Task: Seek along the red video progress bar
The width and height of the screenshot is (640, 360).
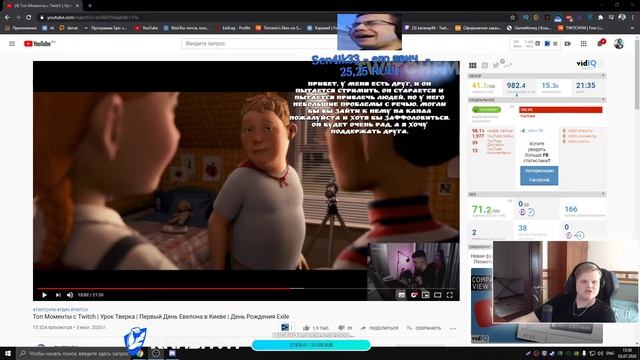Action: click(246, 288)
